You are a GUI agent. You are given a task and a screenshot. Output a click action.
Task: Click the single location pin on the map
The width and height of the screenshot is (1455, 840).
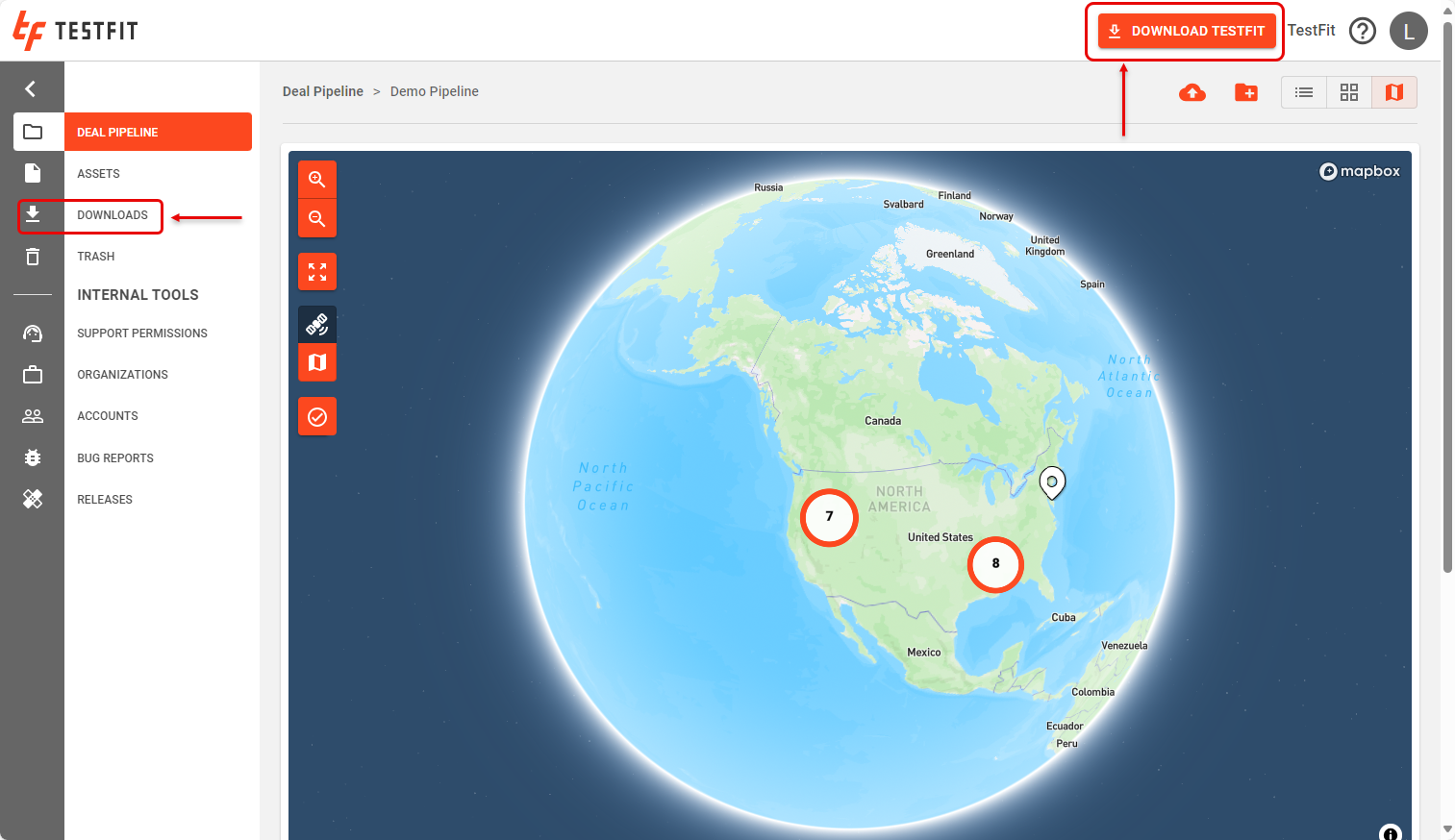click(x=1052, y=482)
